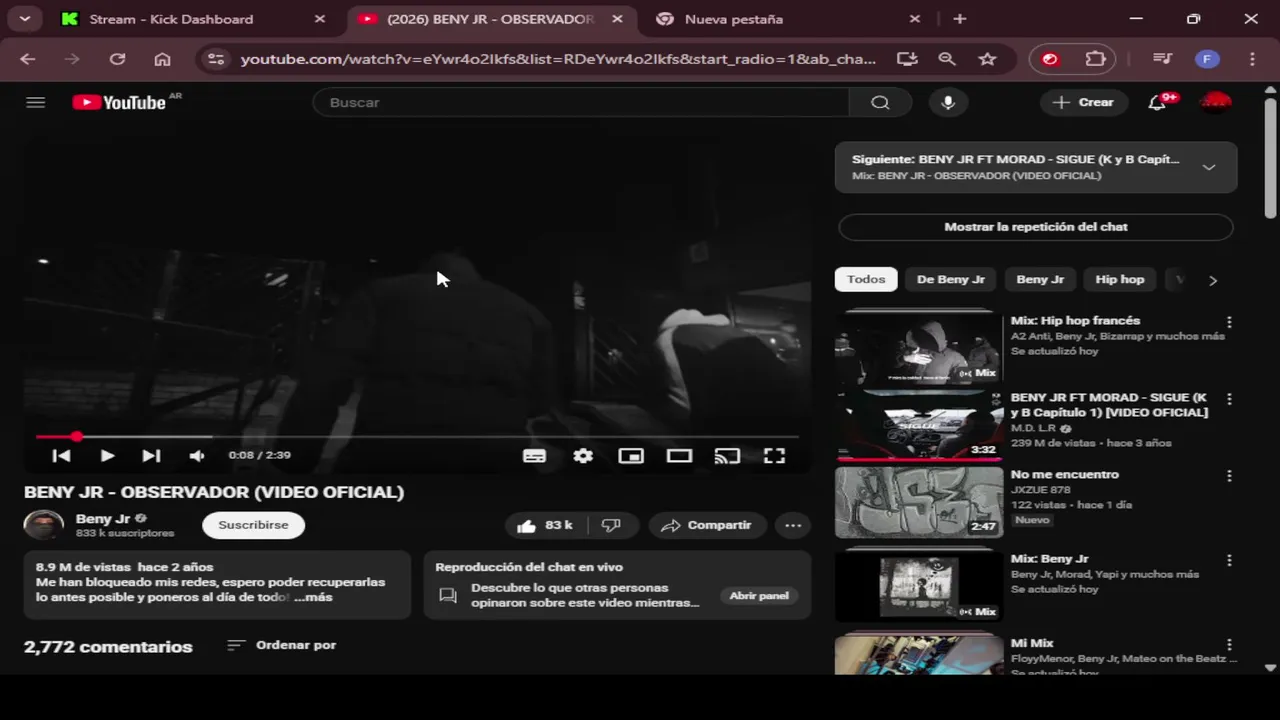Image resolution: width=1280 pixels, height=720 pixels.
Task: Open No me encuentro video title
Action: (1065, 475)
